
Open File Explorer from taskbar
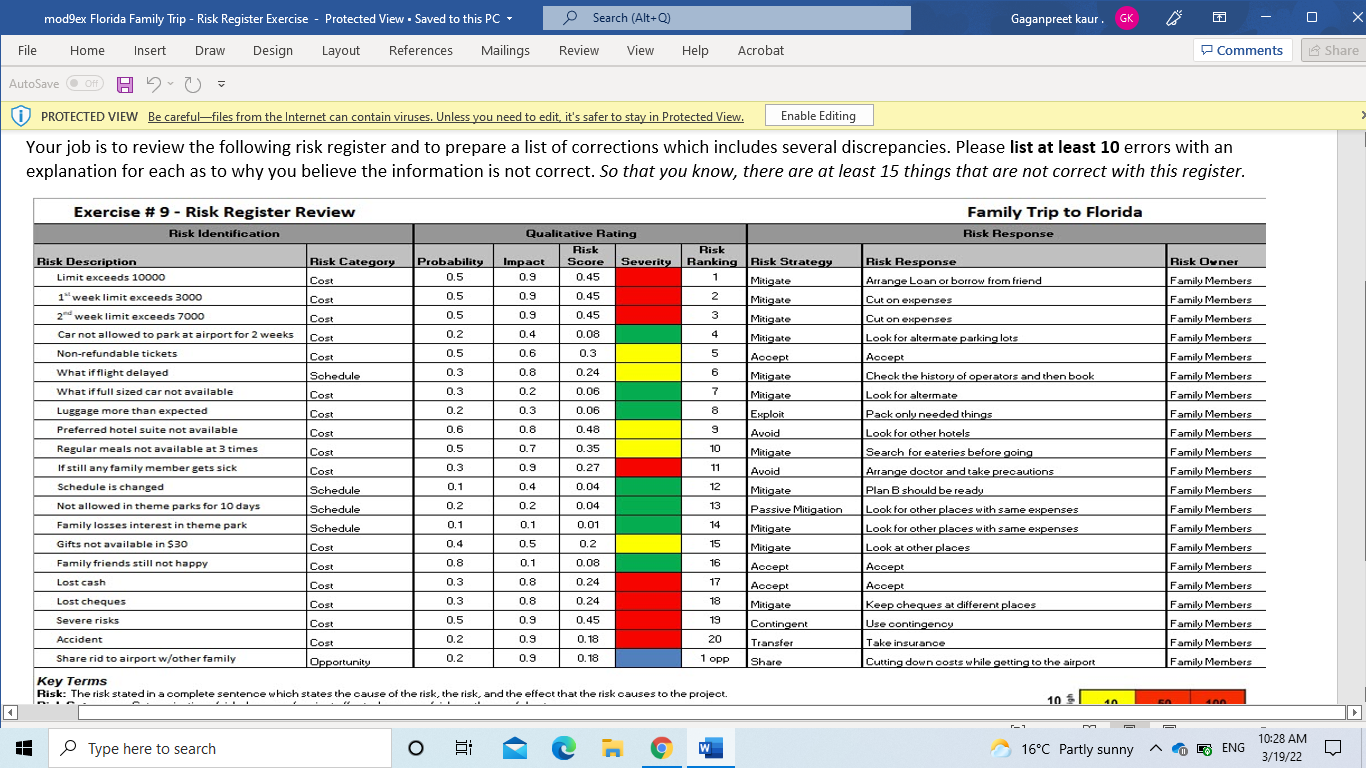click(613, 748)
